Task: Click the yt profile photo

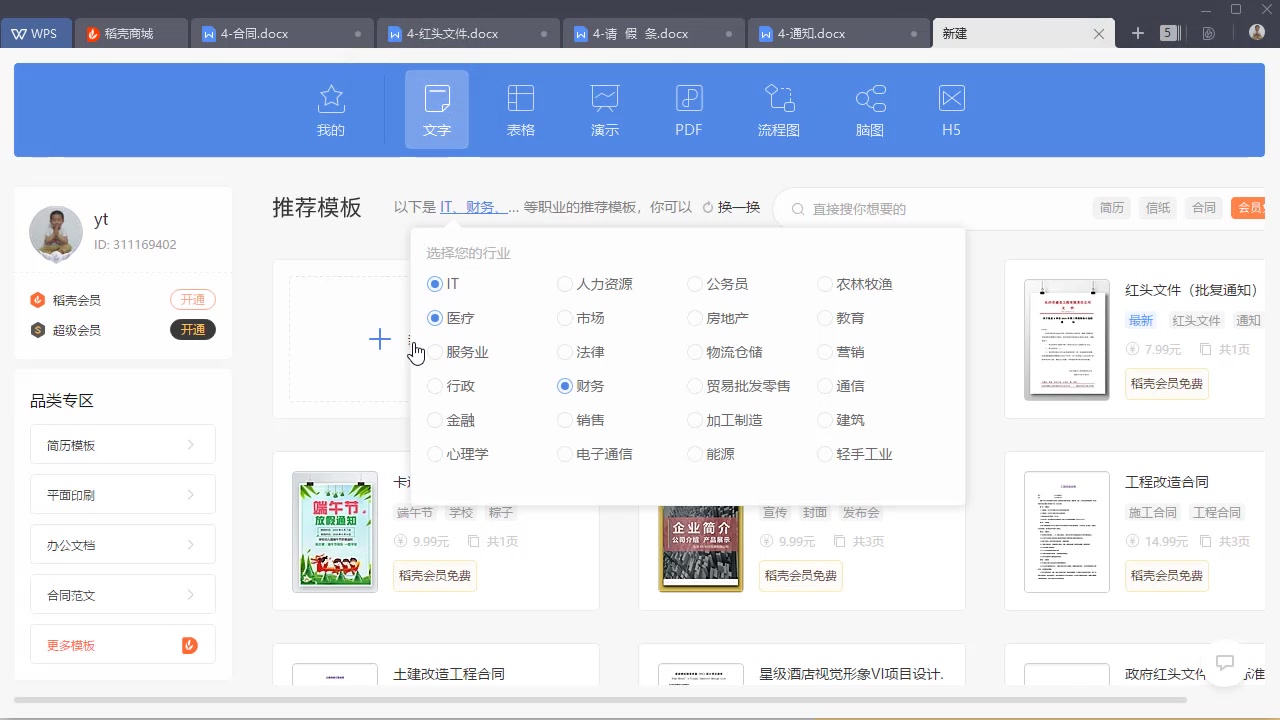Action: 56,234
